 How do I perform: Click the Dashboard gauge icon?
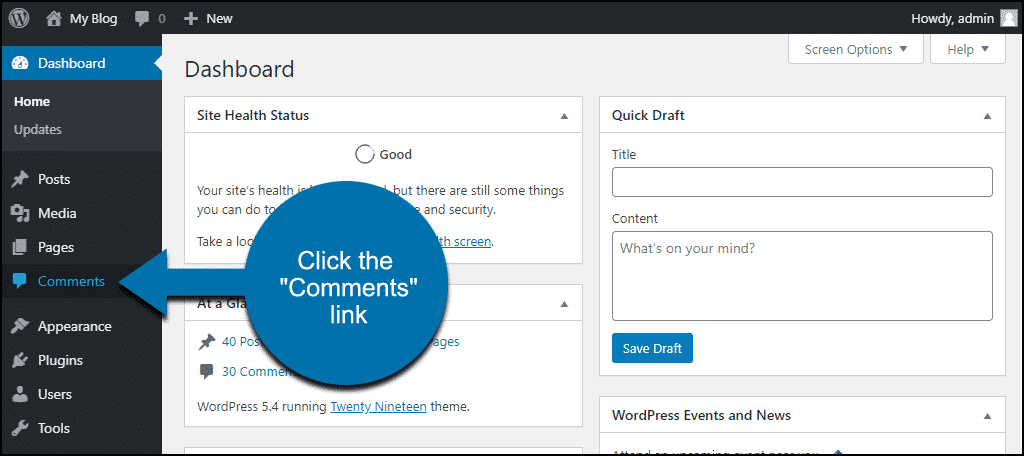click(x=20, y=63)
